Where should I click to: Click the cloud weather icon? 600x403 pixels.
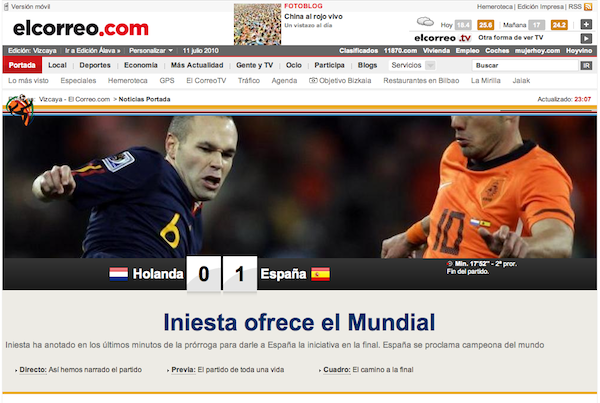(x=425, y=21)
